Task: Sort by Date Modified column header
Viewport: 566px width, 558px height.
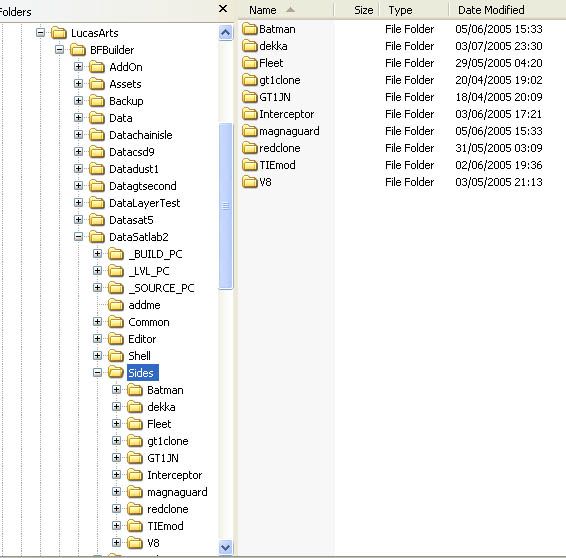Action: pos(507,10)
